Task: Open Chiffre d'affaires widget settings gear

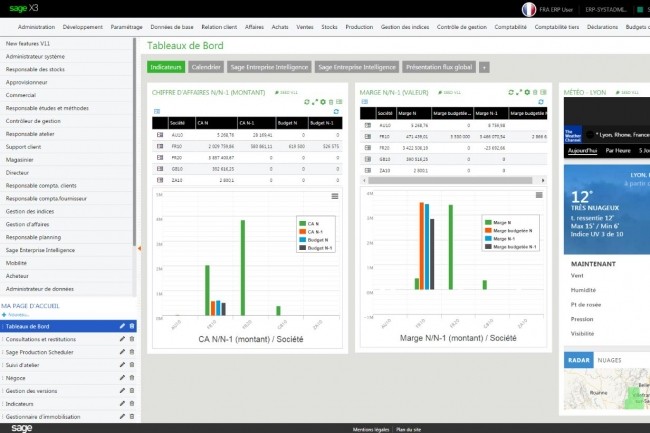Action: click(x=323, y=102)
